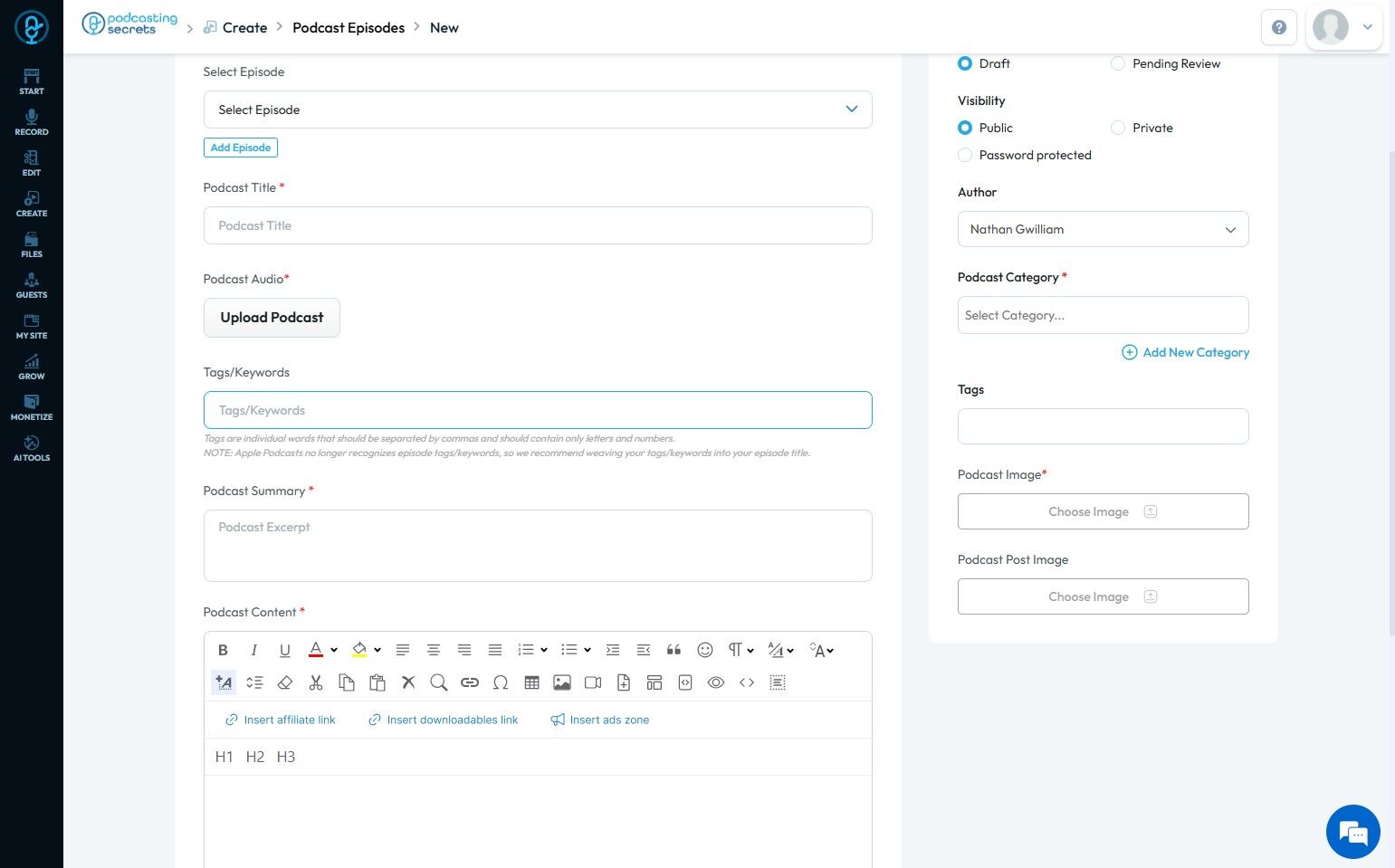Select Pending Review status

[x=1118, y=63]
